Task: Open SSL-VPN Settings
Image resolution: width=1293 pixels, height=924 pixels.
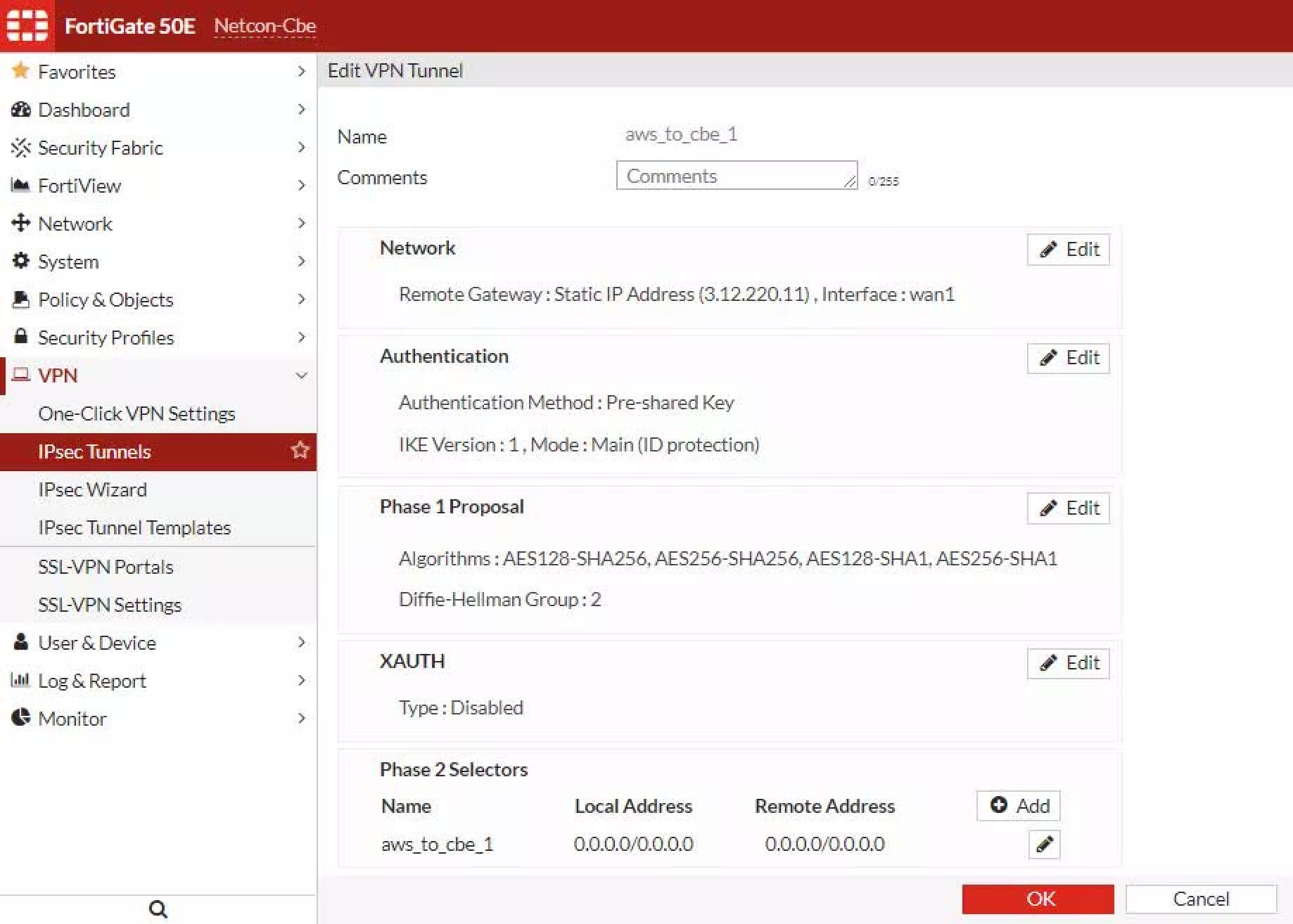Action: point(110,605)
